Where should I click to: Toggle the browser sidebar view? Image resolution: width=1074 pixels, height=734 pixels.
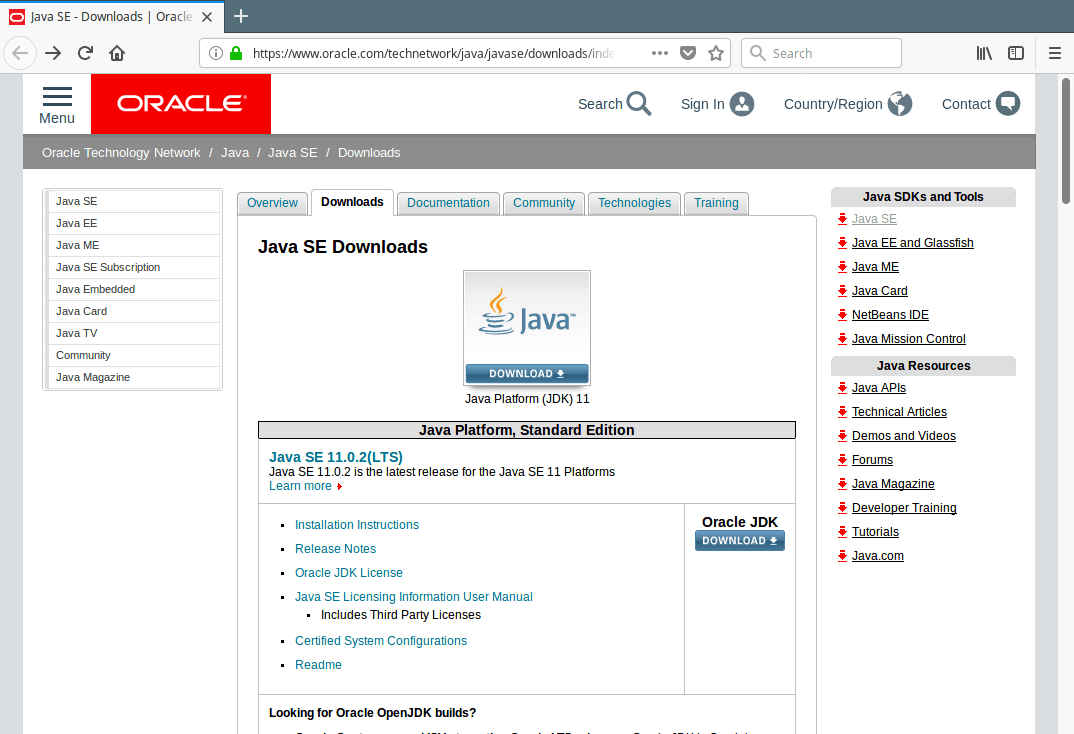(1016, 53)
